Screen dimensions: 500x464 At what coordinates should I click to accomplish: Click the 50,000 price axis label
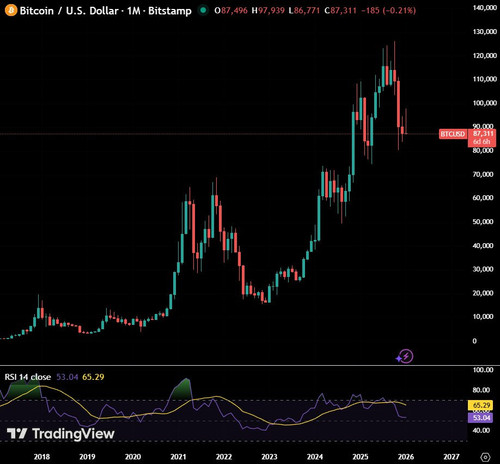[x=483, y=222]
